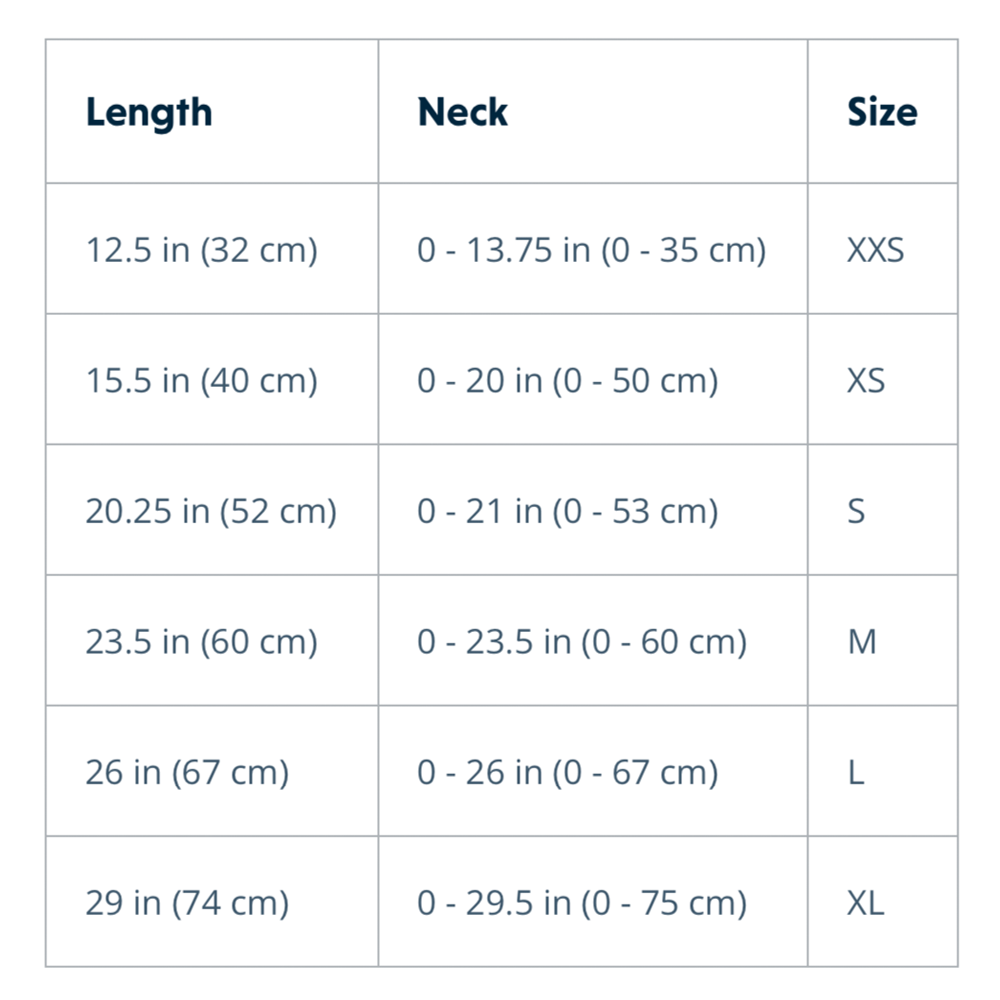Screen dimensions: 1000x1000
Task: Click the Neck column header
Action: pyautogui.click(x=462, y=112)
